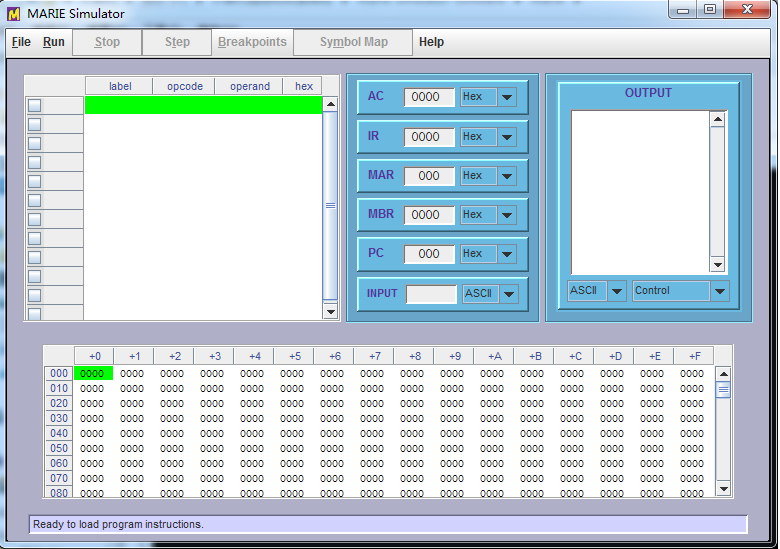Click memory table scroll down arrow

(724, 490)
